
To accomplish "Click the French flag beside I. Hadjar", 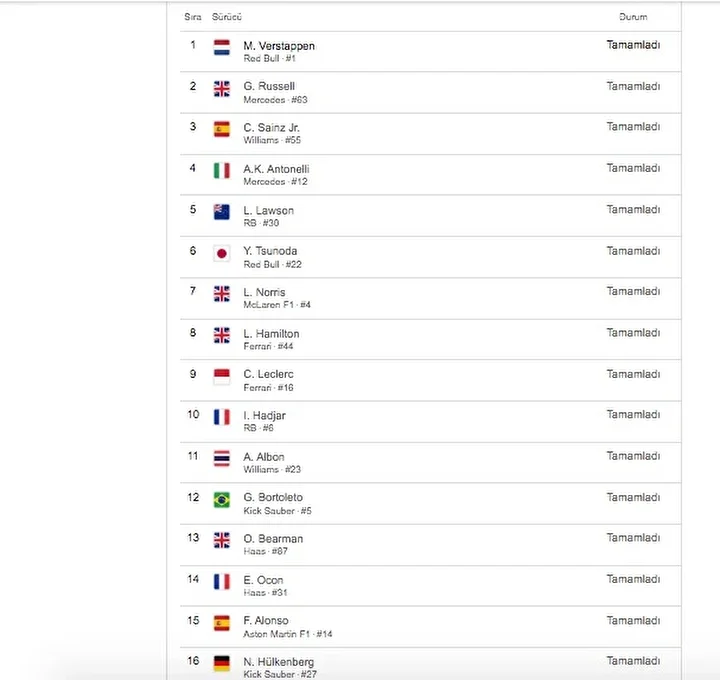I will (x=222, y=417).
